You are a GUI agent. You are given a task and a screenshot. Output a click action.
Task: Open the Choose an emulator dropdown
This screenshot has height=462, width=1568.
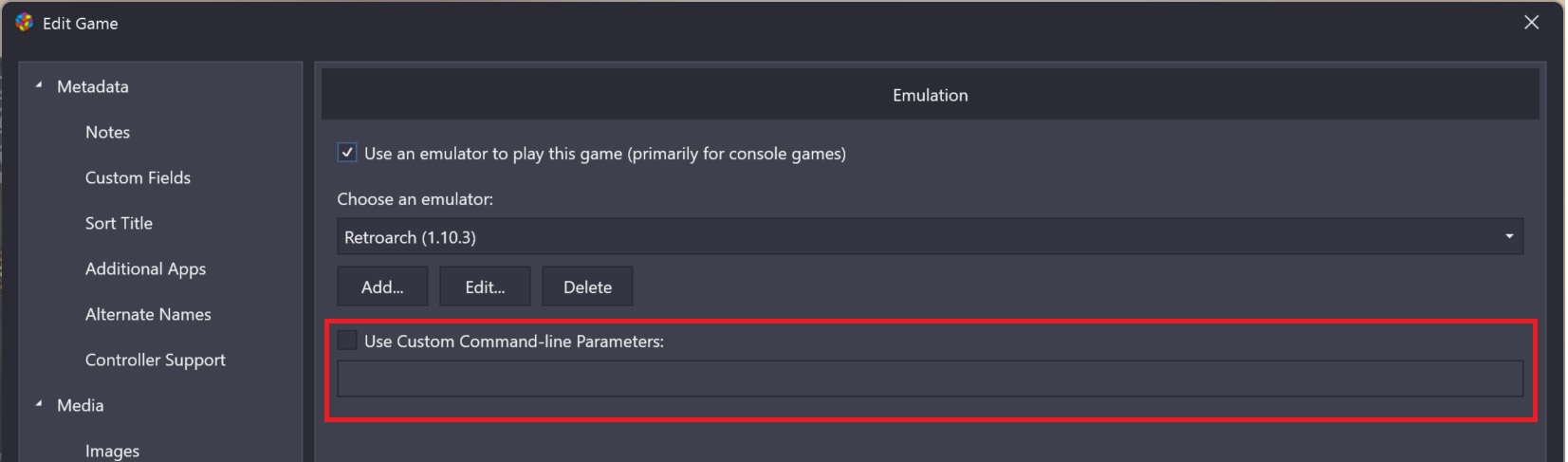(x=930, y=236)
